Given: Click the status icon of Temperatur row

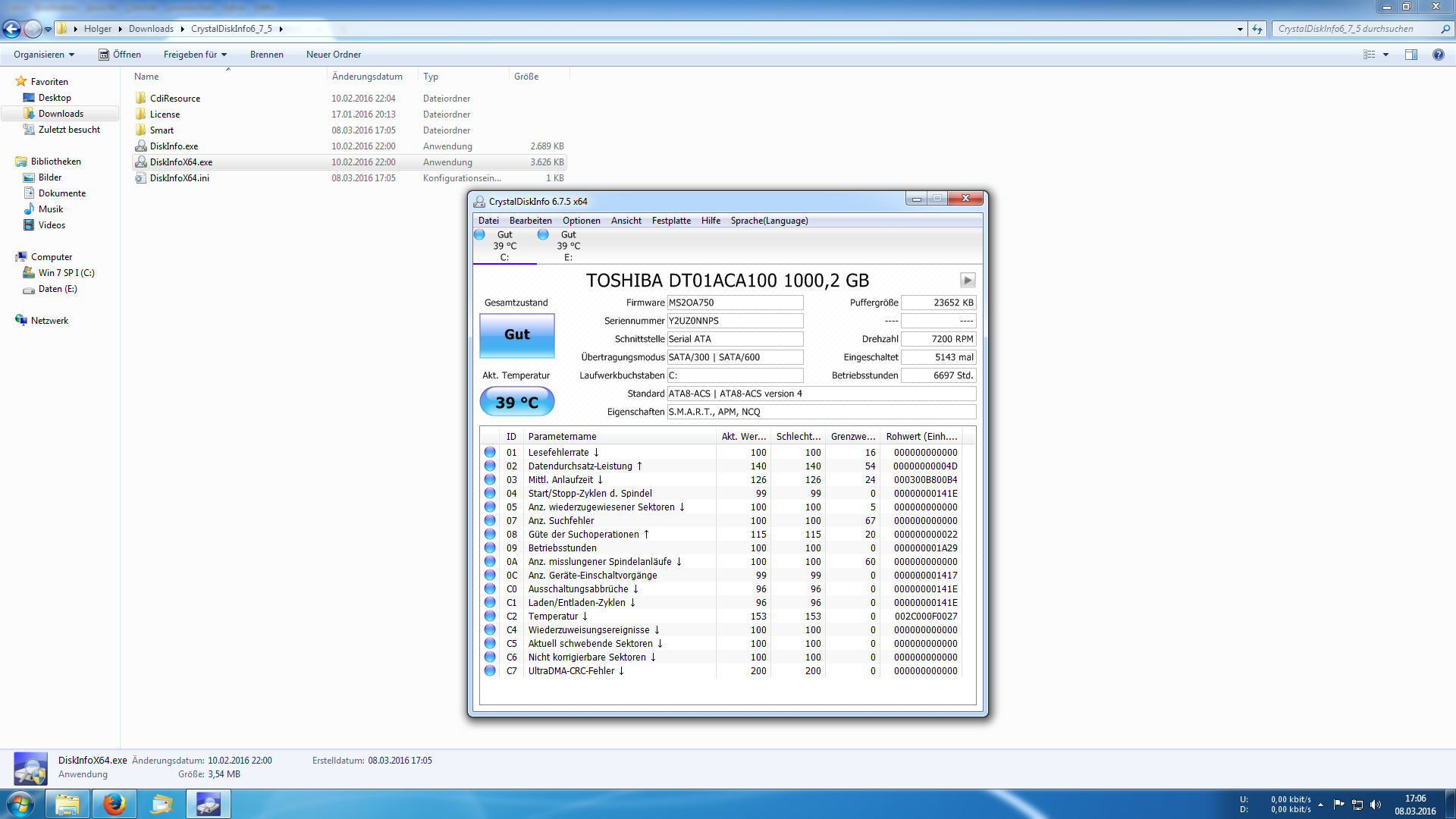Looking at the screenshot, I should click(490, 617).
